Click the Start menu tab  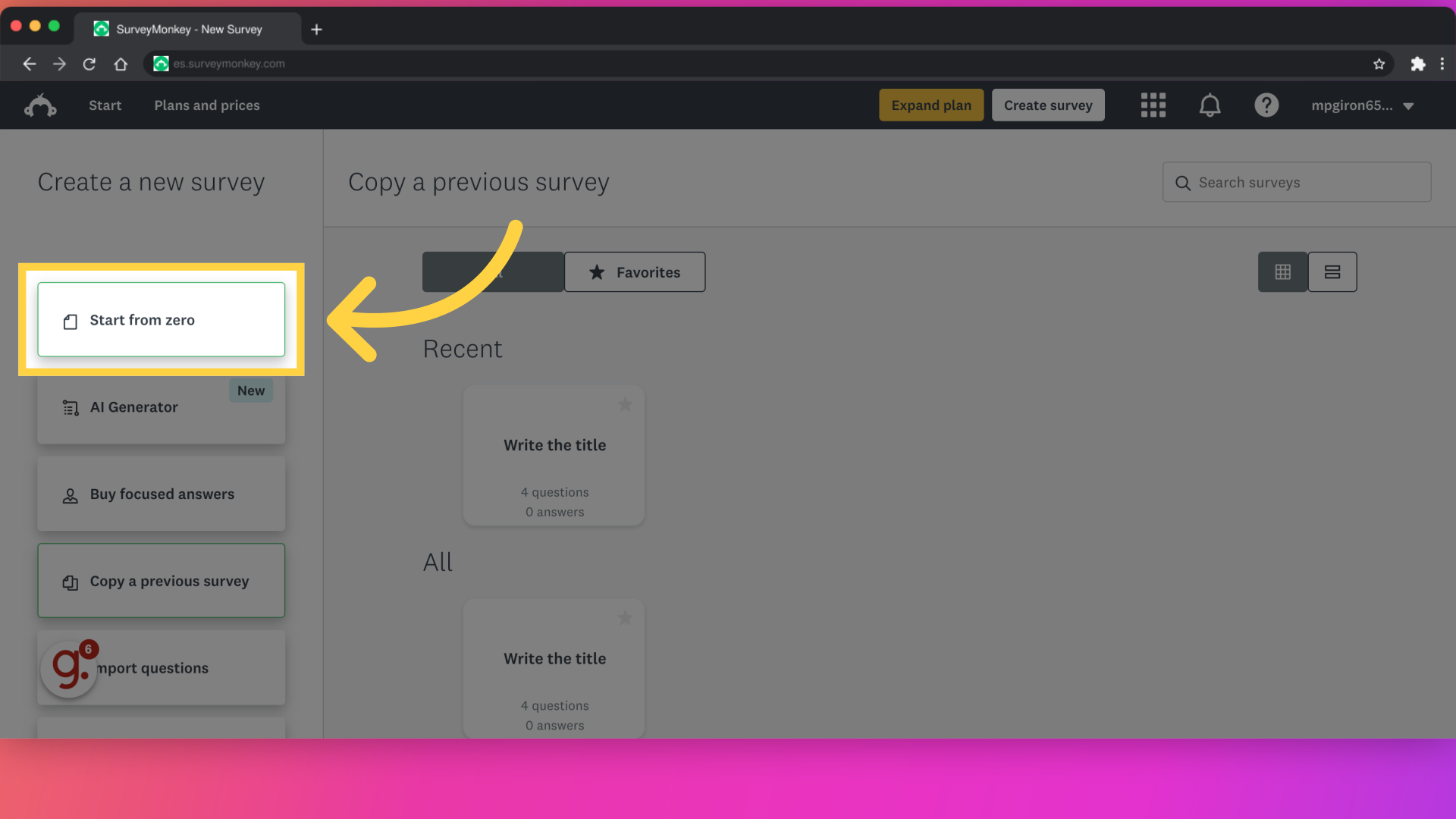point(105,105)
